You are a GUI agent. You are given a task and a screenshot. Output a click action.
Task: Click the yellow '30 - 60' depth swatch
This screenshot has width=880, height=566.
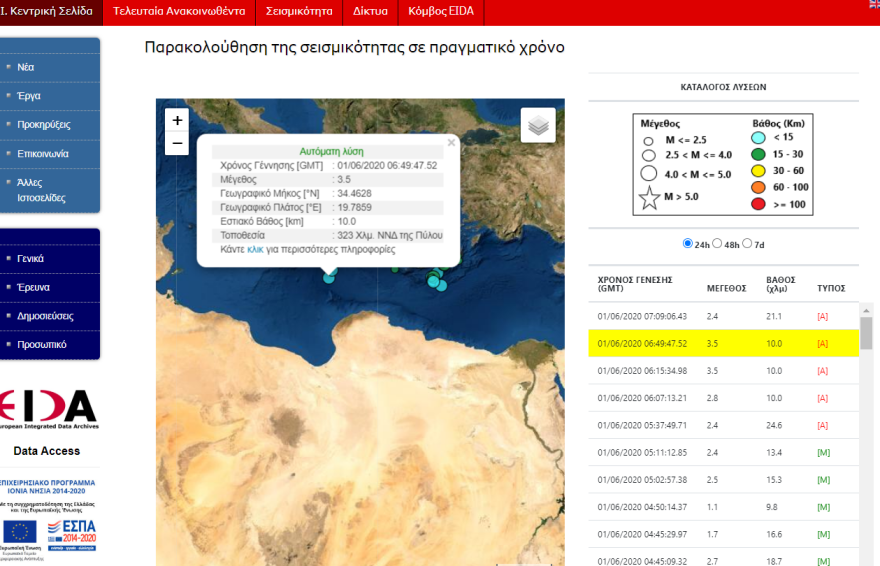point(758,171)
